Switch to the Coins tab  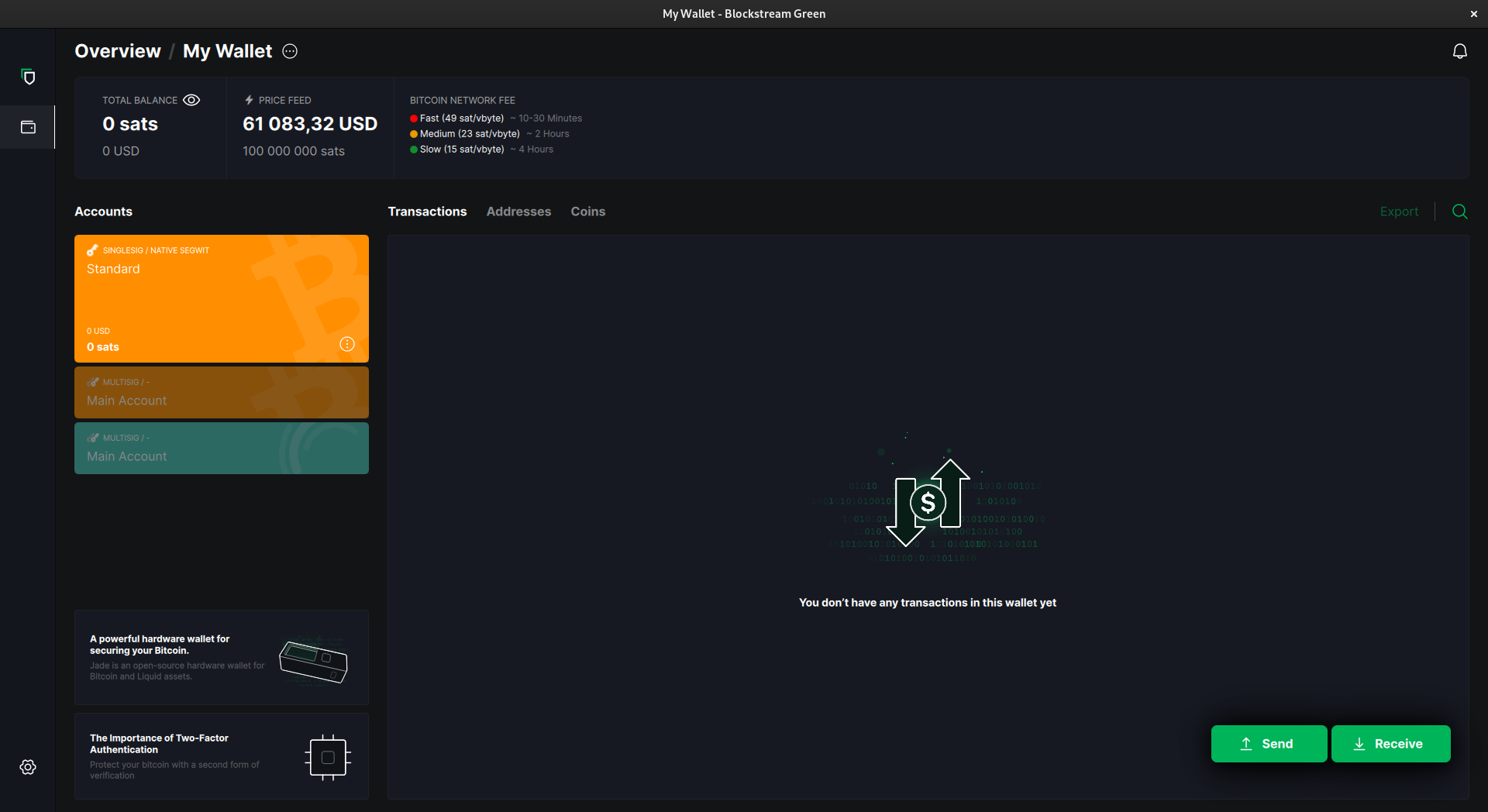tap(587, 212)
